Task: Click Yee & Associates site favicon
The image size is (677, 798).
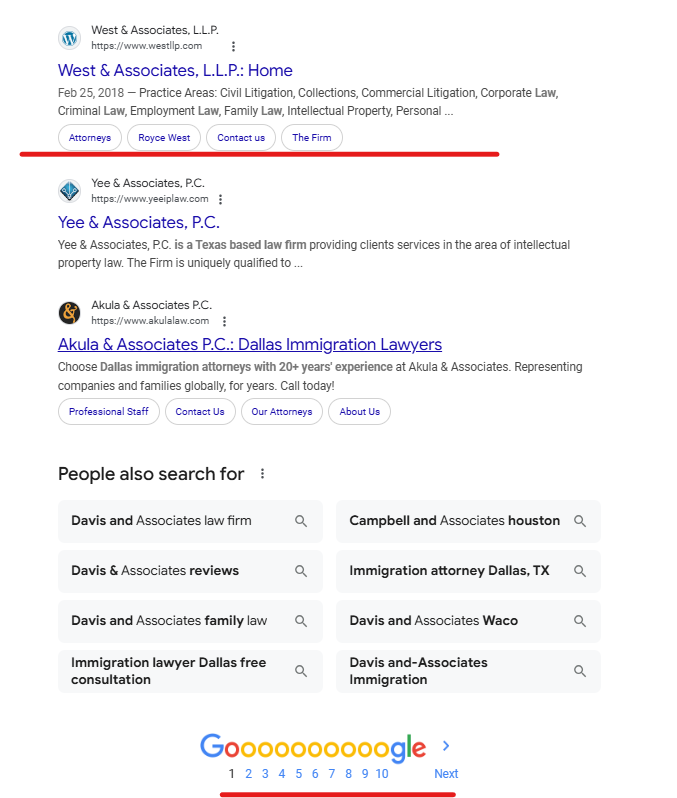Action: [x=70, y=191]
